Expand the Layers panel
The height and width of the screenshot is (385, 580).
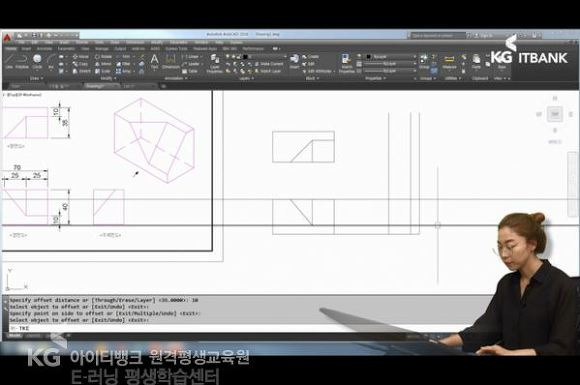[247, 78]
